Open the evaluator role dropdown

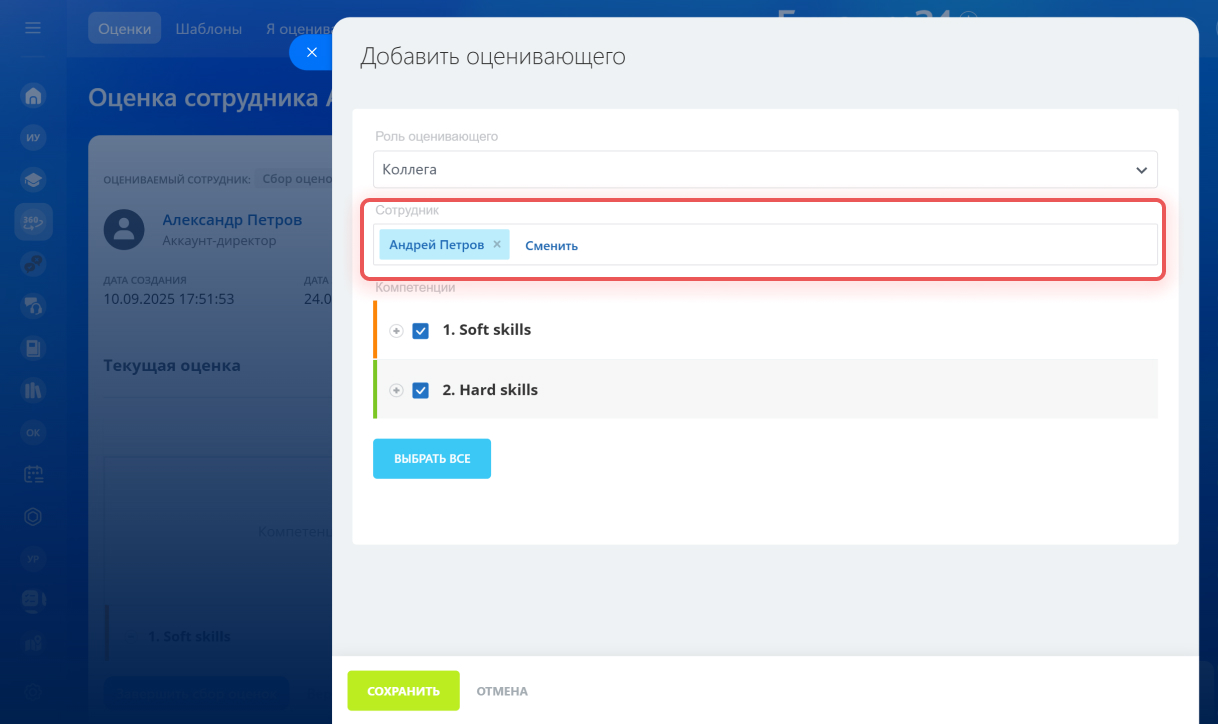click(765, 170)
